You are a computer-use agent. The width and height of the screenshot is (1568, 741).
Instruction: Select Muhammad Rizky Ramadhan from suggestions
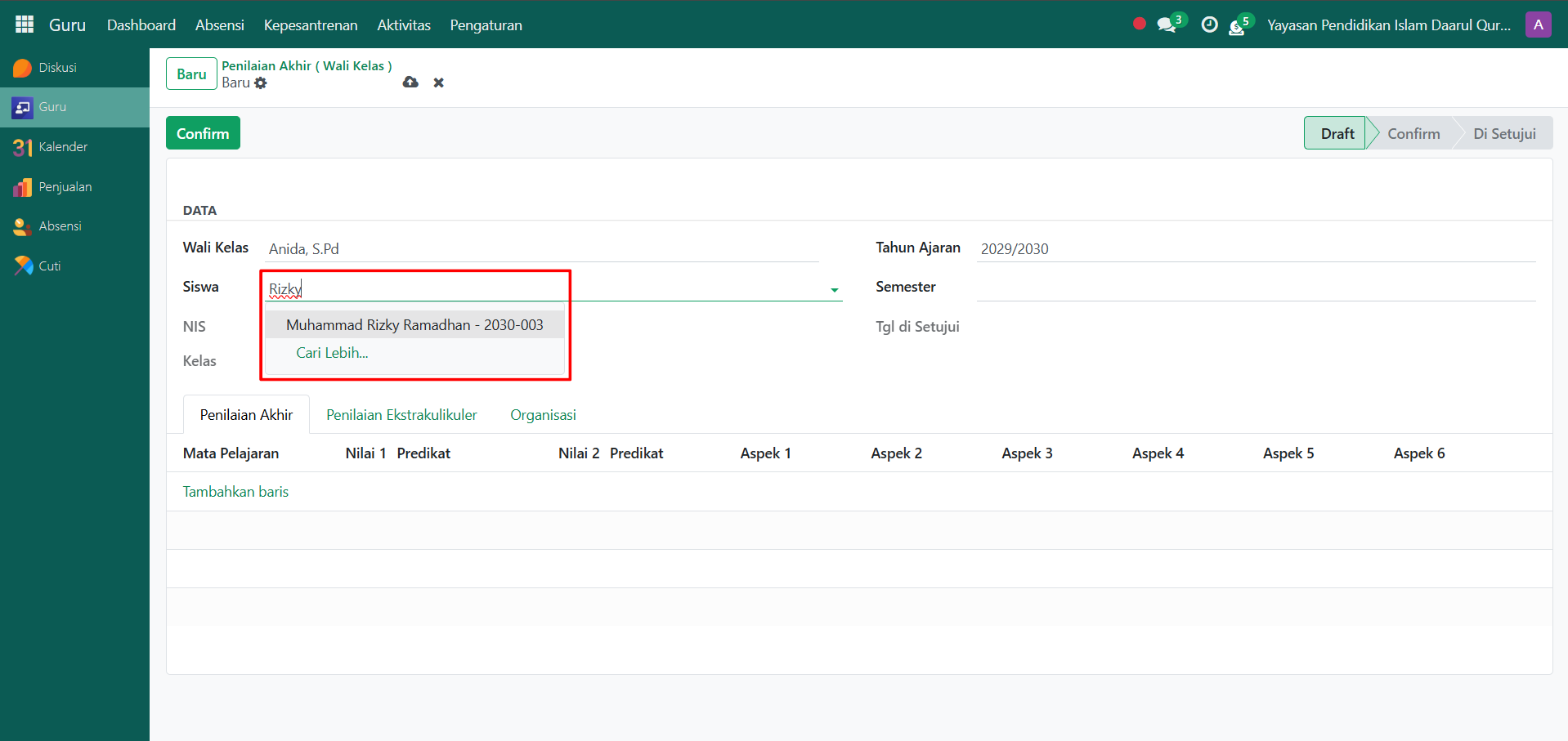pos(414,325)
